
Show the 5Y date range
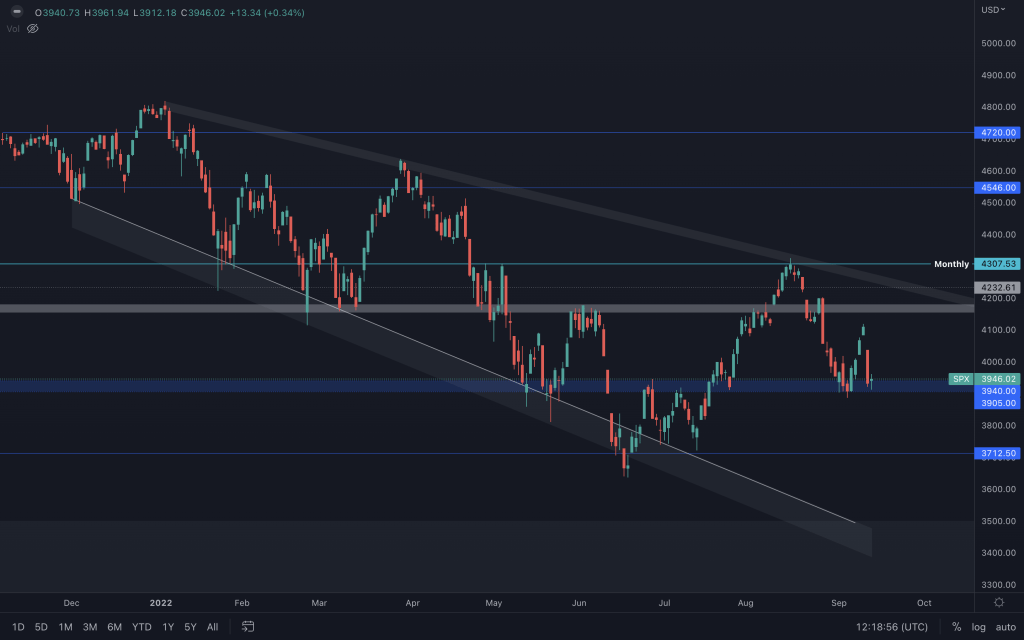[190, 627]
